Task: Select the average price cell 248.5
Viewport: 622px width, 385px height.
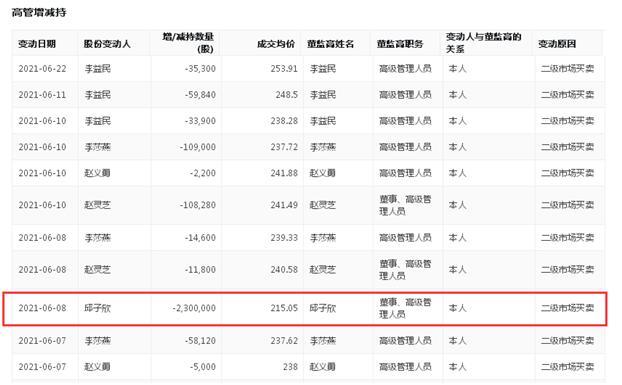Action: click(287, 95)
